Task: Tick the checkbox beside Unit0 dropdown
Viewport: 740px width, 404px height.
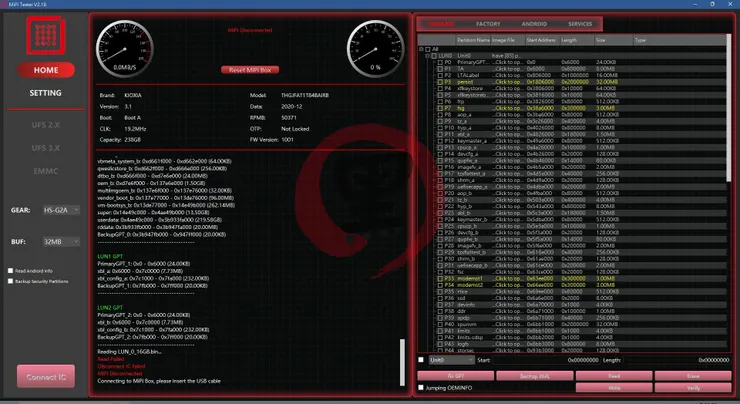Action: [x=421, y=360]
